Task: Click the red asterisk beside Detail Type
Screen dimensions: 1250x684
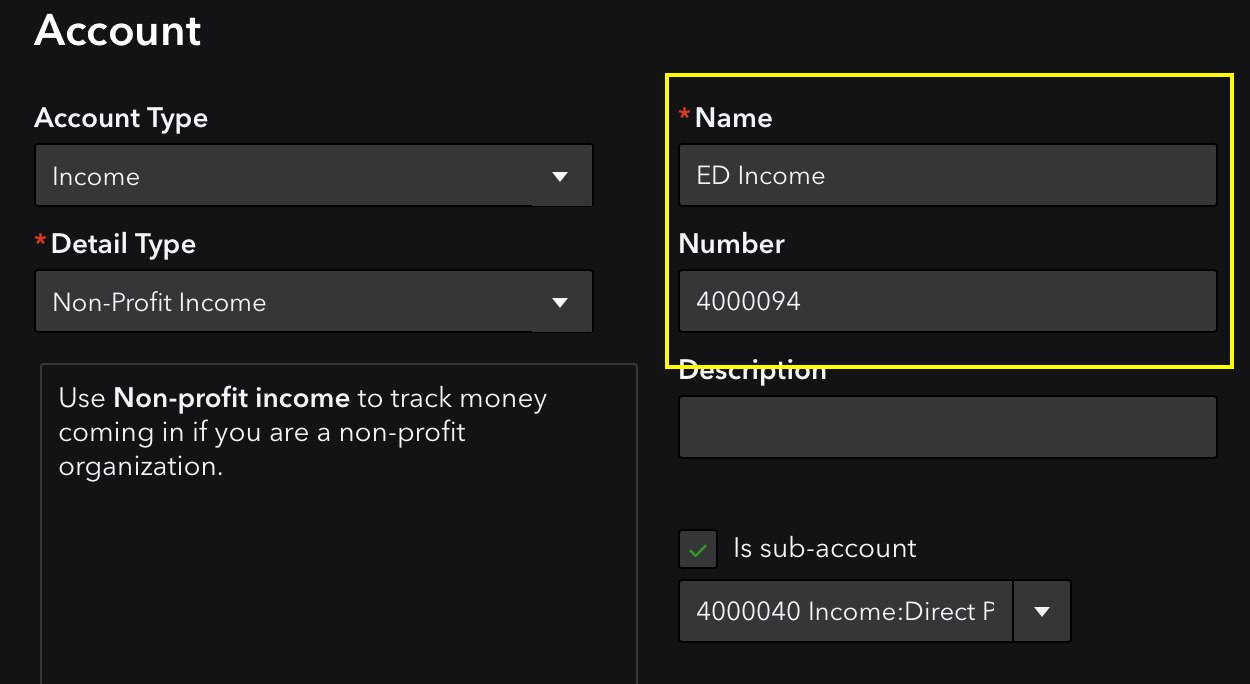Action: point(40,237)
